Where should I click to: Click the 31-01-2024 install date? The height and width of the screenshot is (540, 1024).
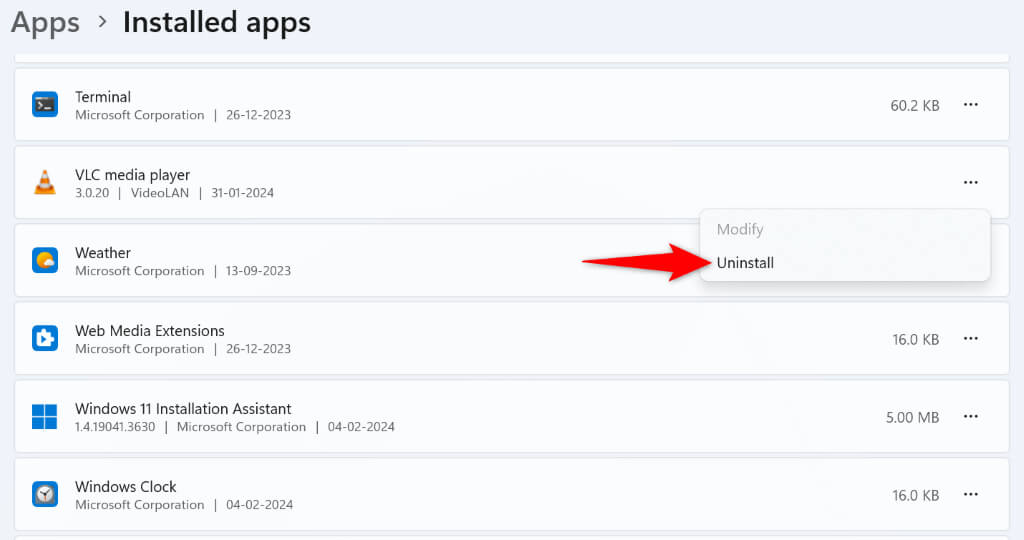pos(242,193)
